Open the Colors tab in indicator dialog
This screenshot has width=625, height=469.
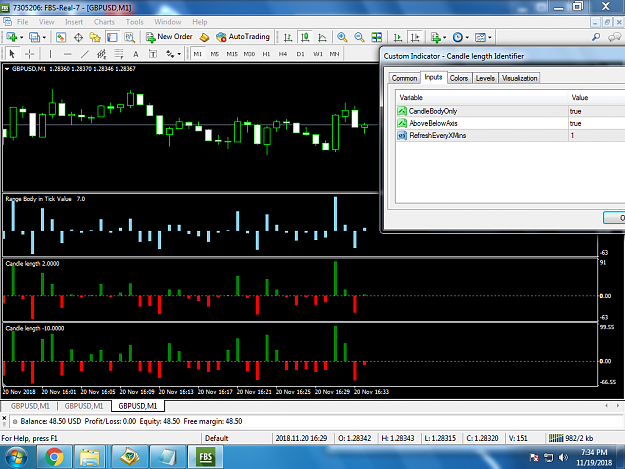coord(459,78)
